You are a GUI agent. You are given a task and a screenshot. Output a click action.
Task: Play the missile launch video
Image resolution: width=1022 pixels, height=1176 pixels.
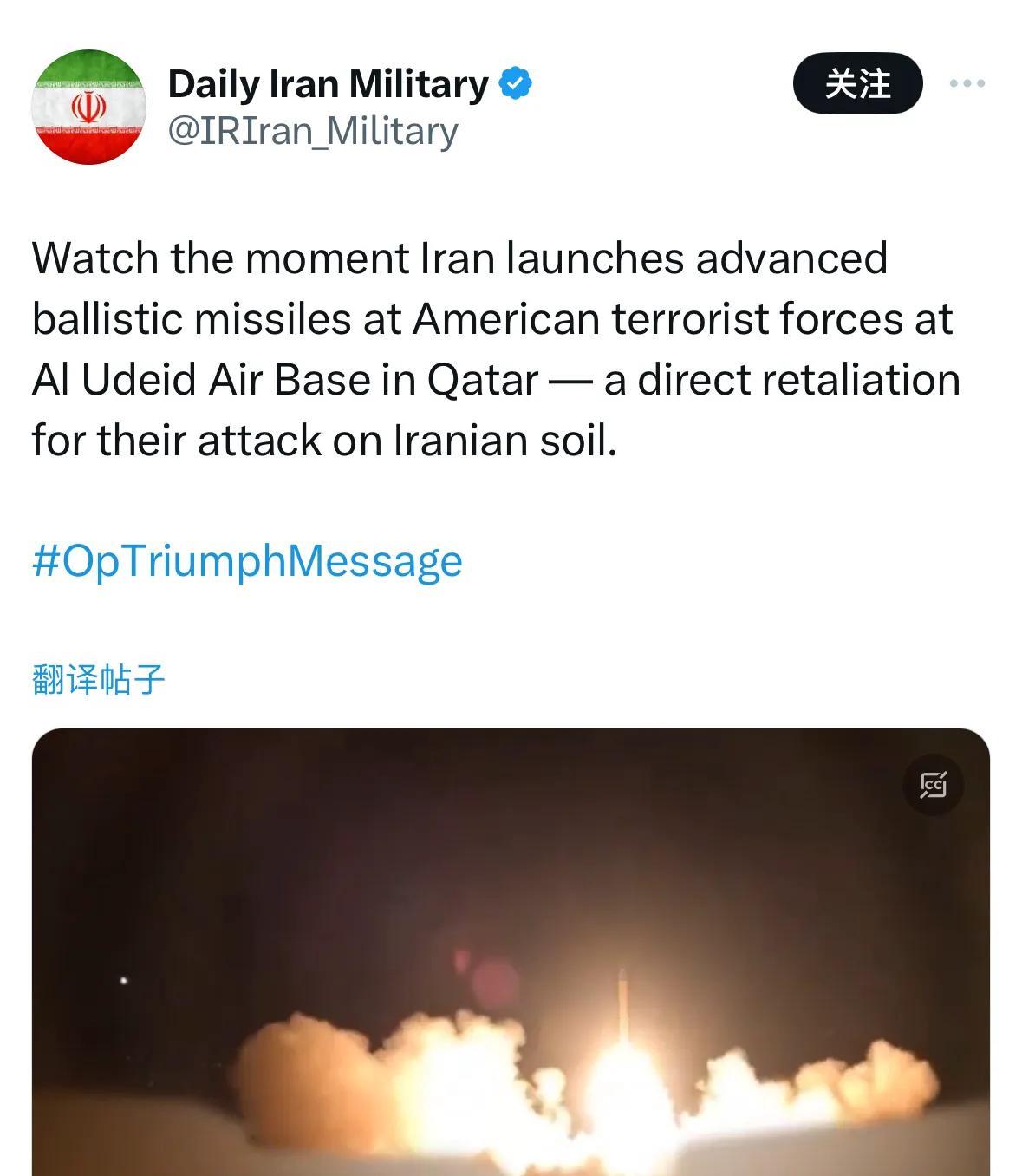[x=511, y=952]
